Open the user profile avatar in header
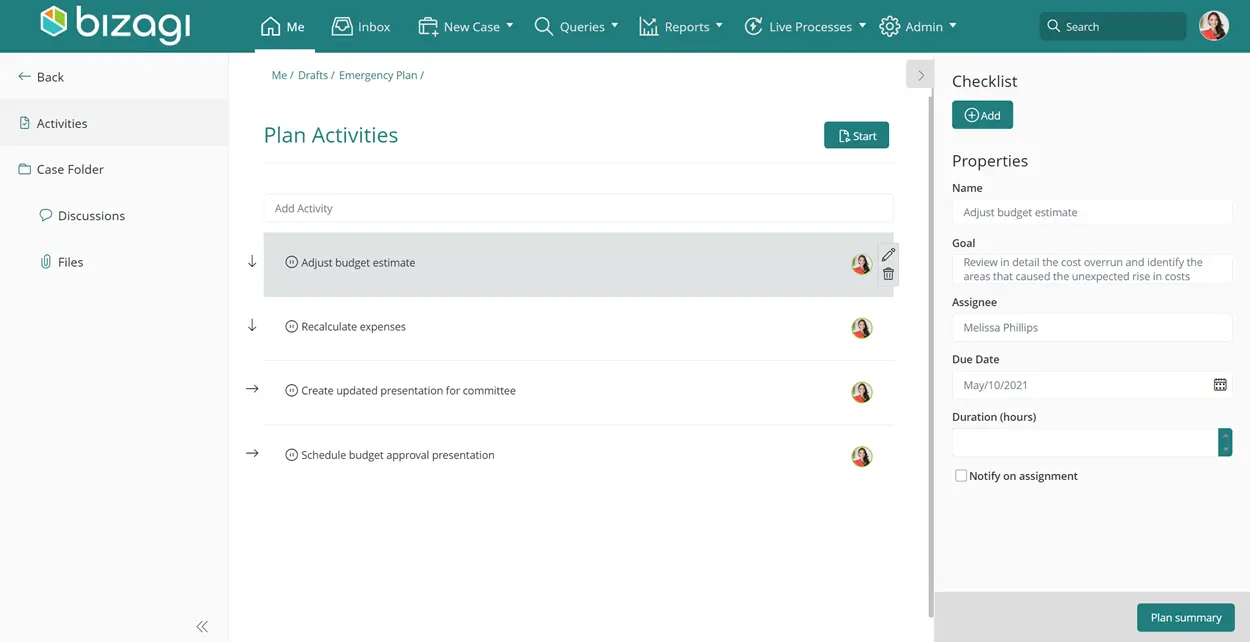1250x642 pixels. [x=1214, y=26]
